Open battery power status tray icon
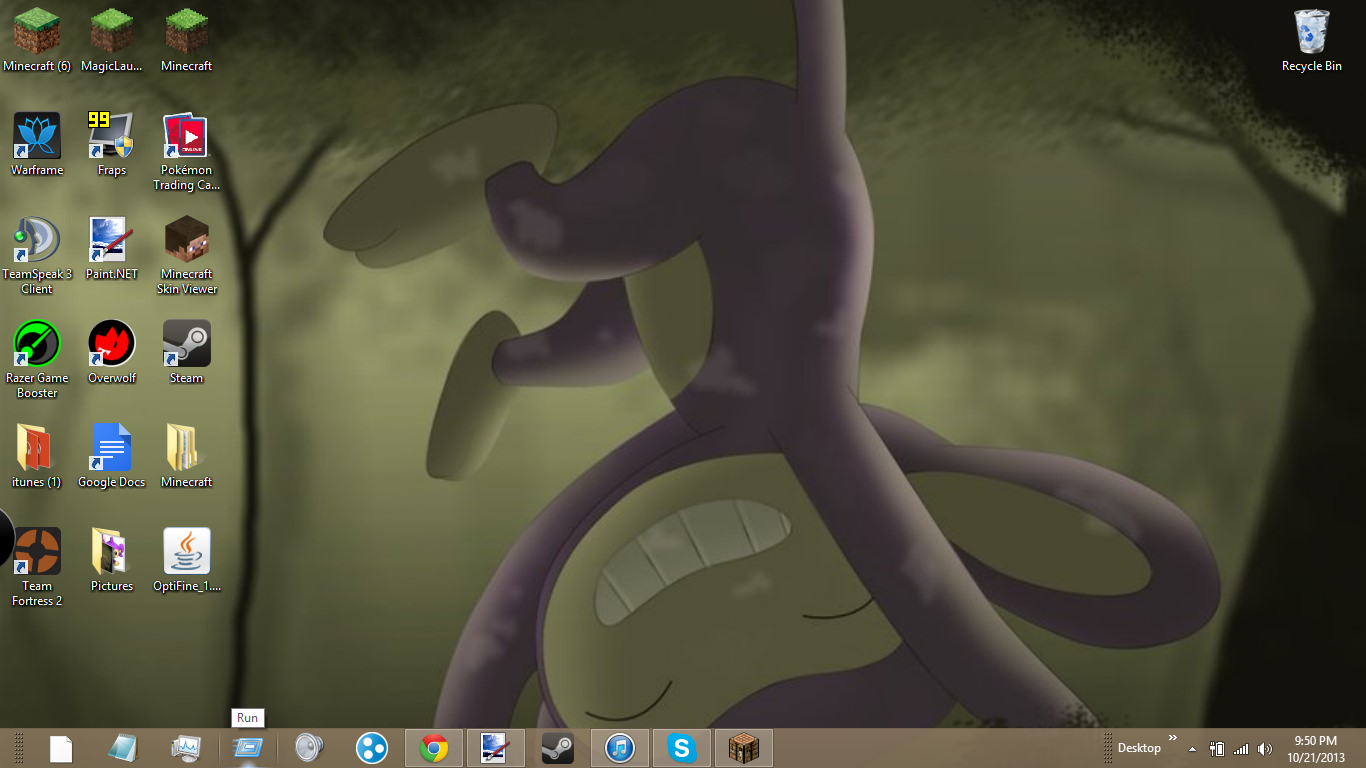 (1217, 749)
